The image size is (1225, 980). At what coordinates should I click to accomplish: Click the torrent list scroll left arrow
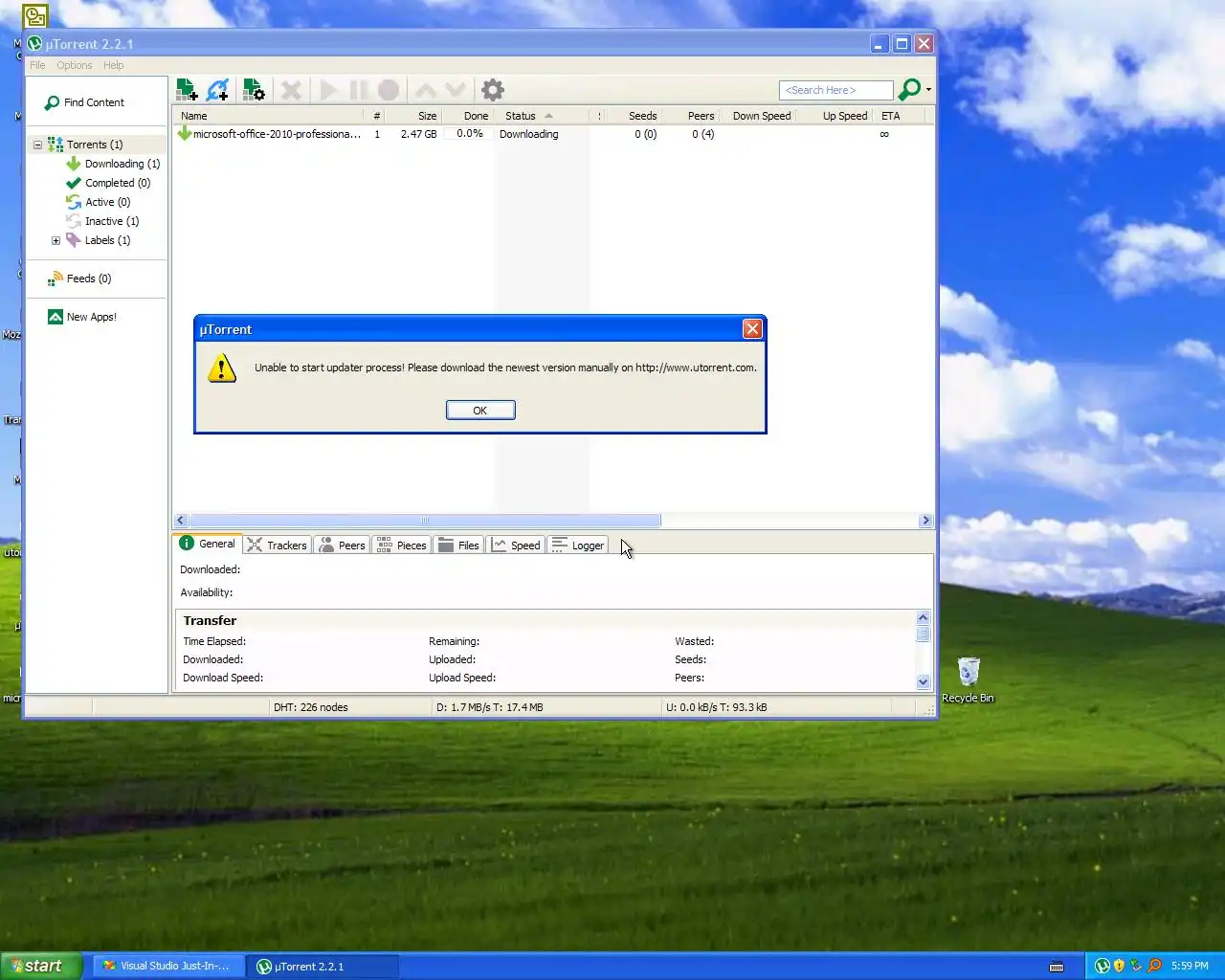(x=181, y=521)
